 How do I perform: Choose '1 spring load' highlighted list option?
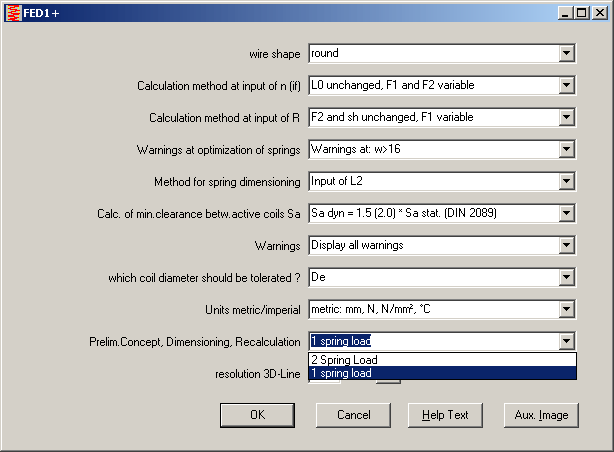(441, 373)
